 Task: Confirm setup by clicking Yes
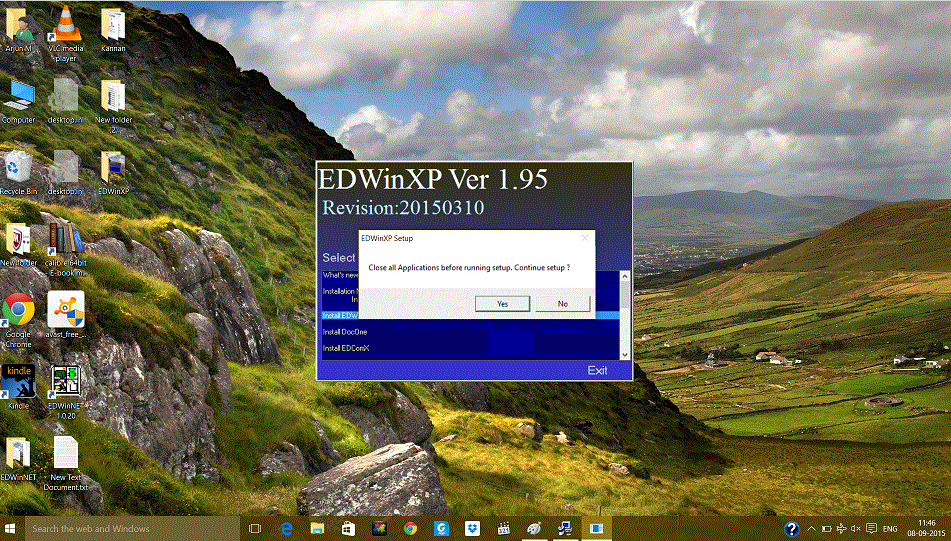click(x=502, y=303)
